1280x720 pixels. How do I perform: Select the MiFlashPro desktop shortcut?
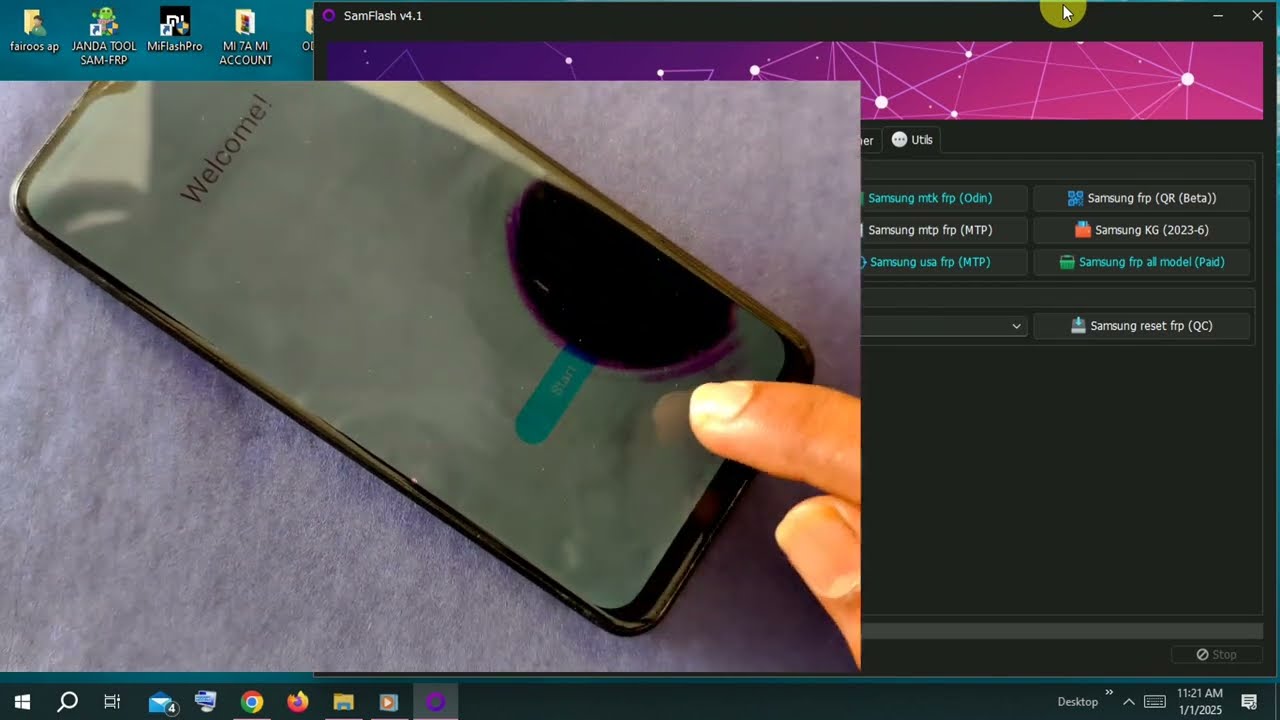pos(175,31)
